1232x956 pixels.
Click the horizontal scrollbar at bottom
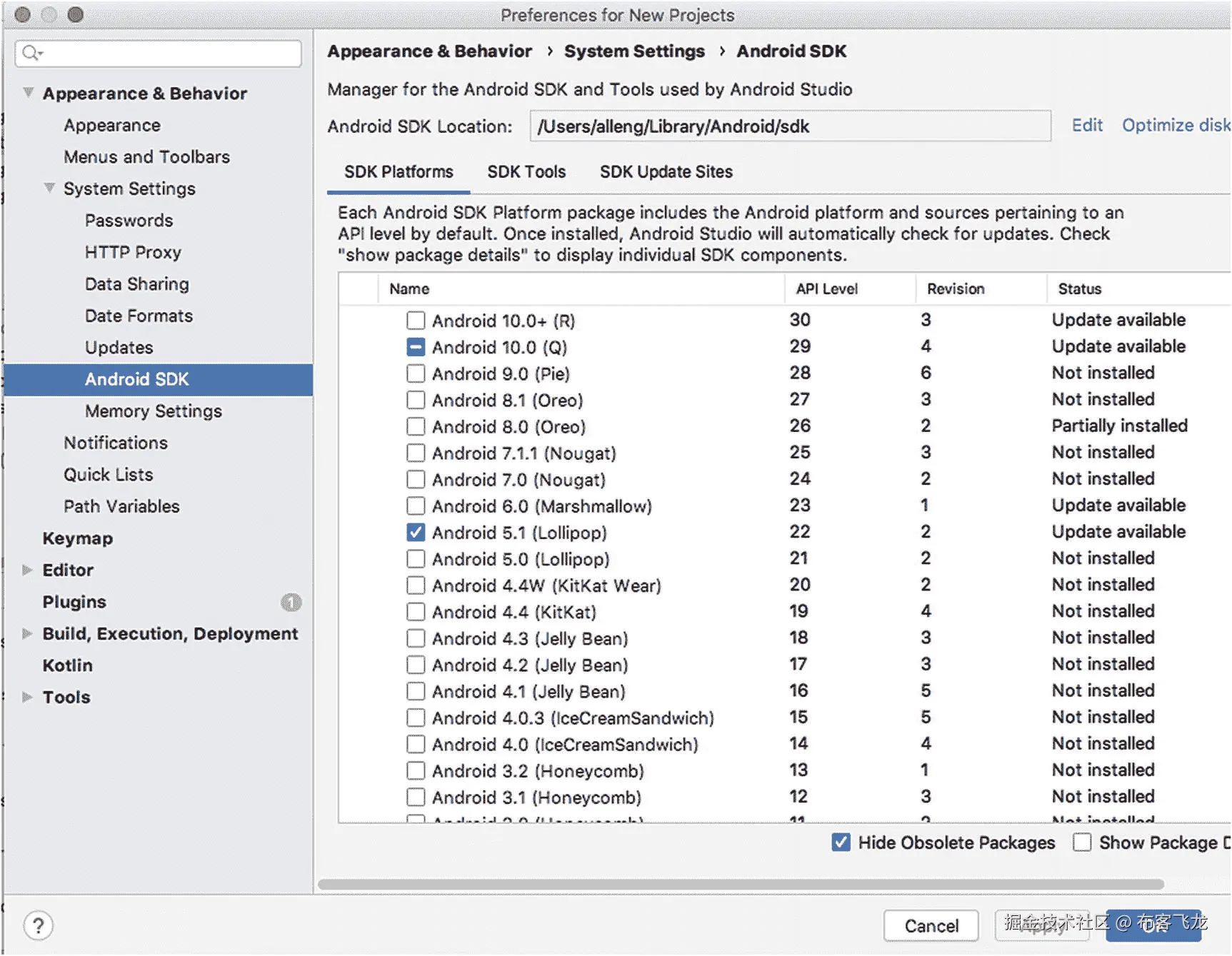740,885
